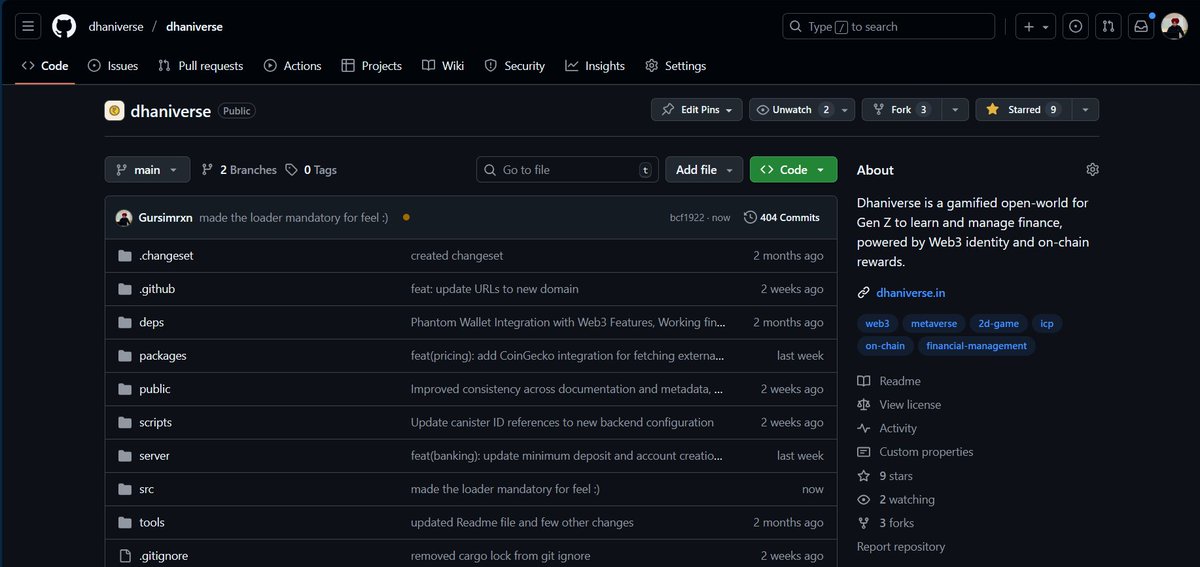
Task: Open Report repository link
Action: click(x=901, y=547)
